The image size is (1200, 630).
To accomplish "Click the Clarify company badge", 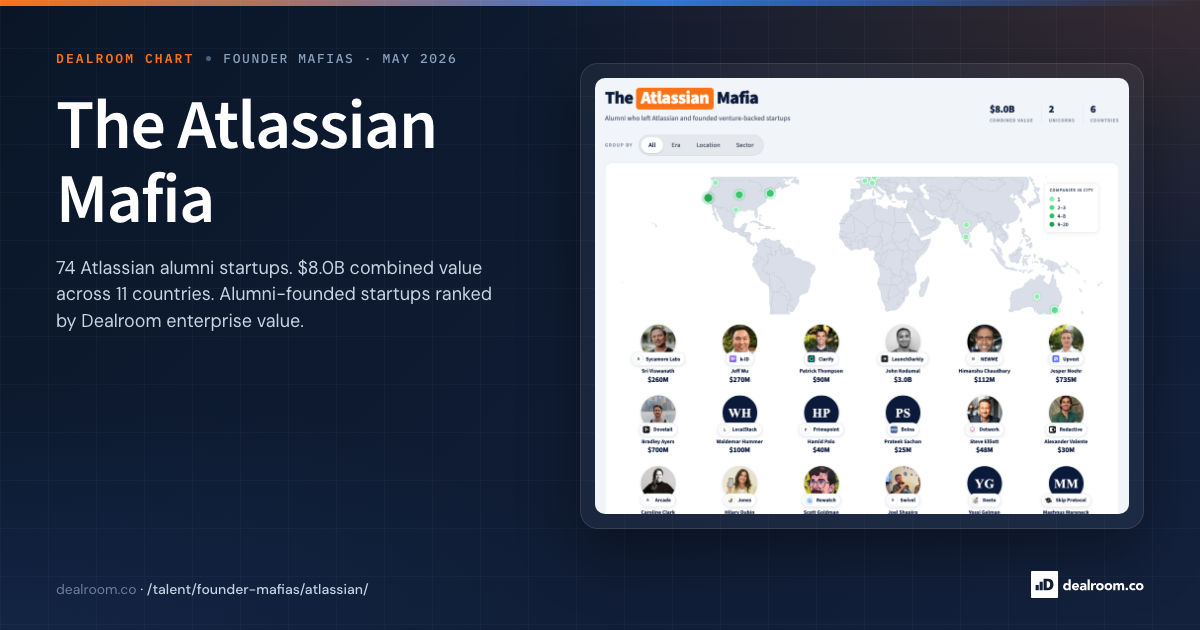I will pyautogui.click(x=821, y=358).
